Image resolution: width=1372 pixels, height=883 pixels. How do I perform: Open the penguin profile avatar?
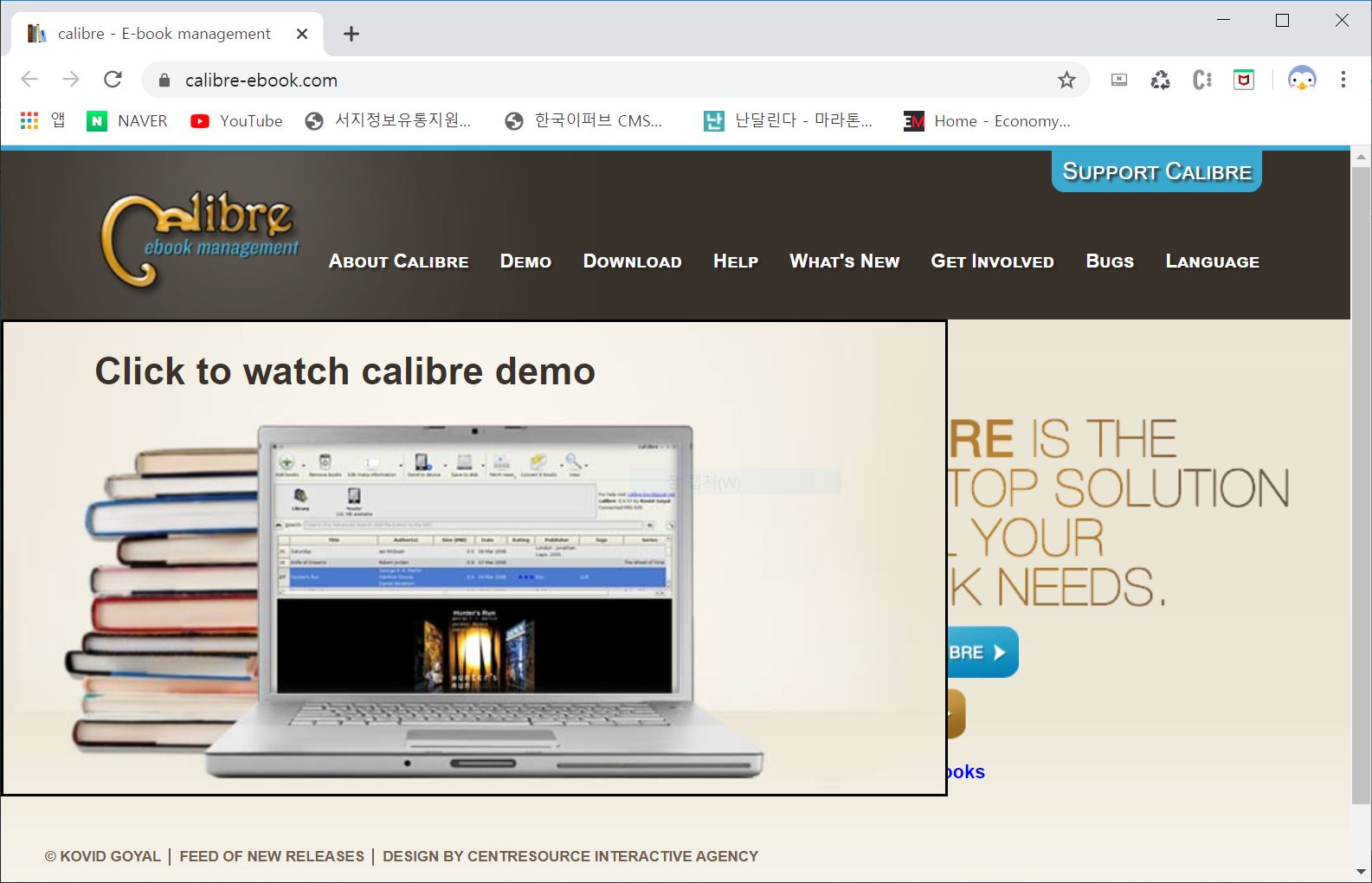1302,80
